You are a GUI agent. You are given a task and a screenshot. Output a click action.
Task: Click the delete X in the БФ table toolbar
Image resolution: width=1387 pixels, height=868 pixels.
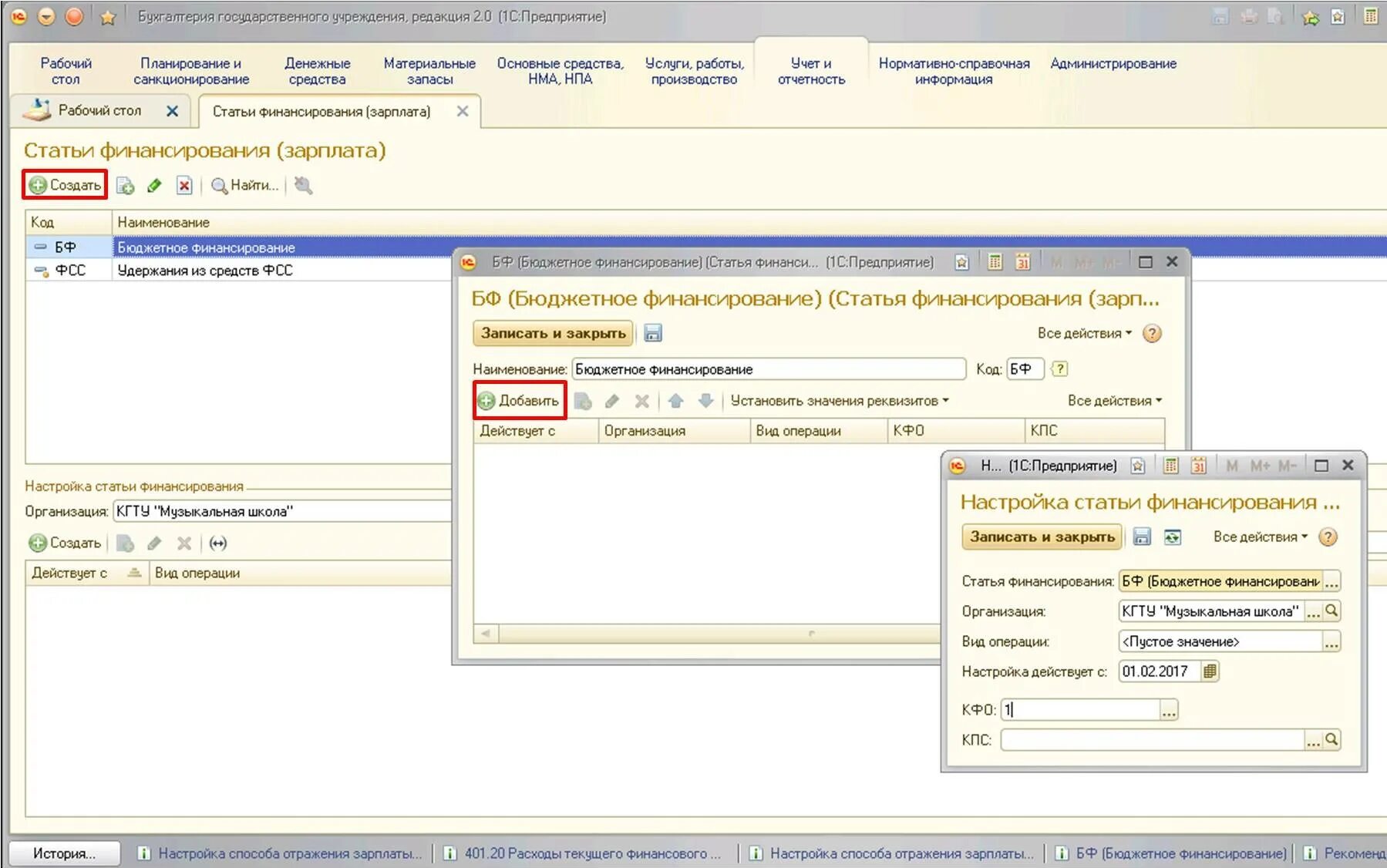point(641,401)
